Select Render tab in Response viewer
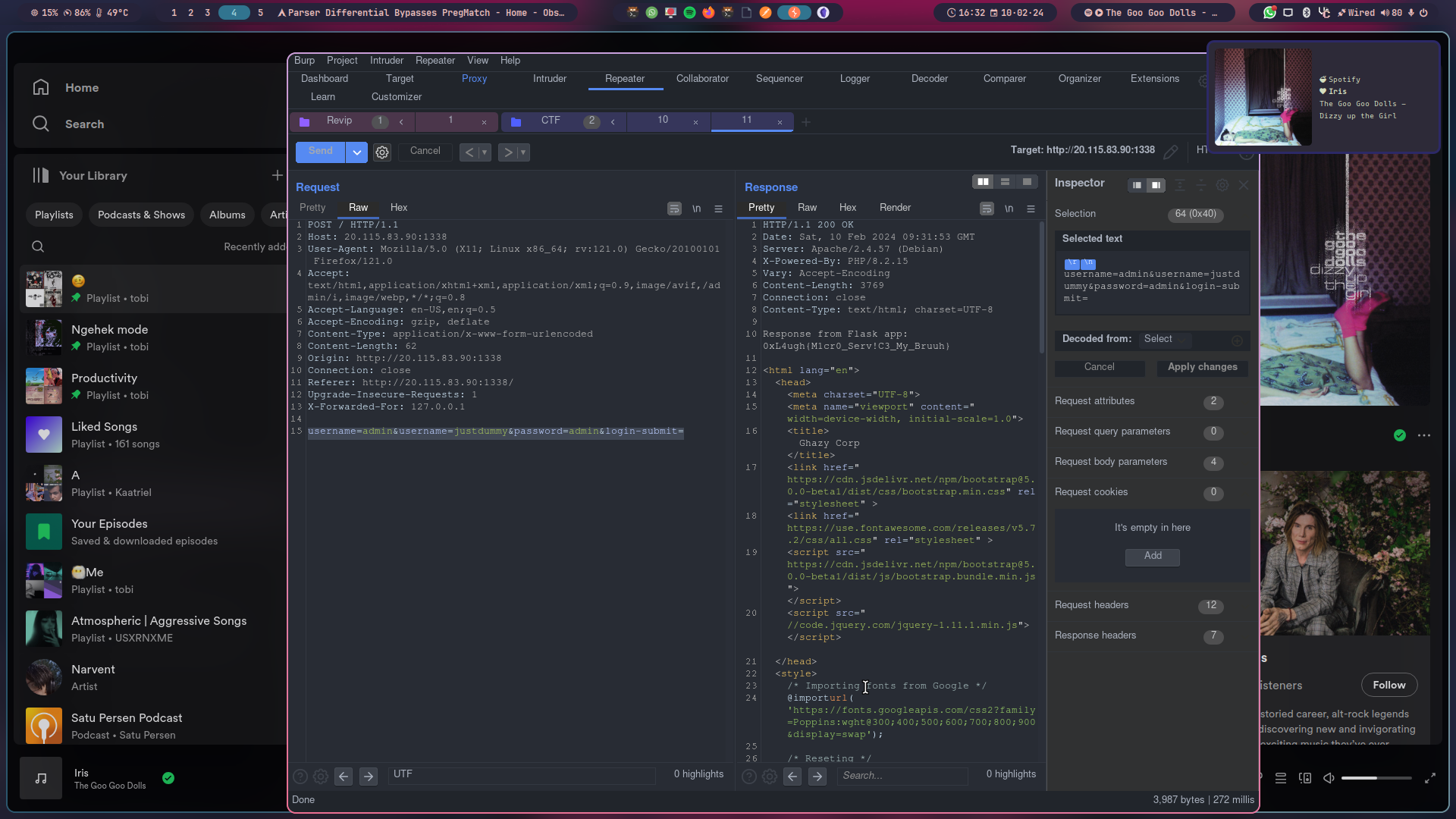The height and width of the screenshot is (819, 1456). pos(896,208)
